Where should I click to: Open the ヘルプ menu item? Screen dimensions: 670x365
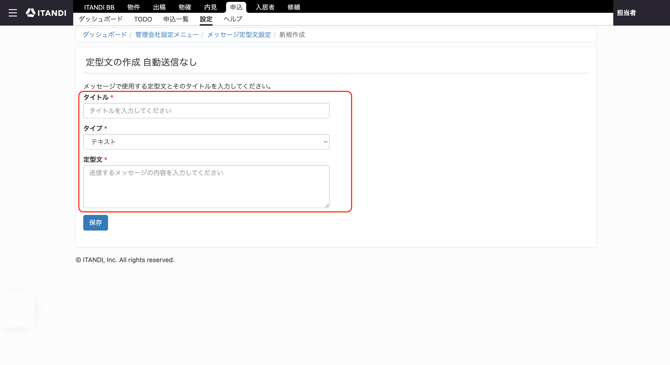click(233, 19)
